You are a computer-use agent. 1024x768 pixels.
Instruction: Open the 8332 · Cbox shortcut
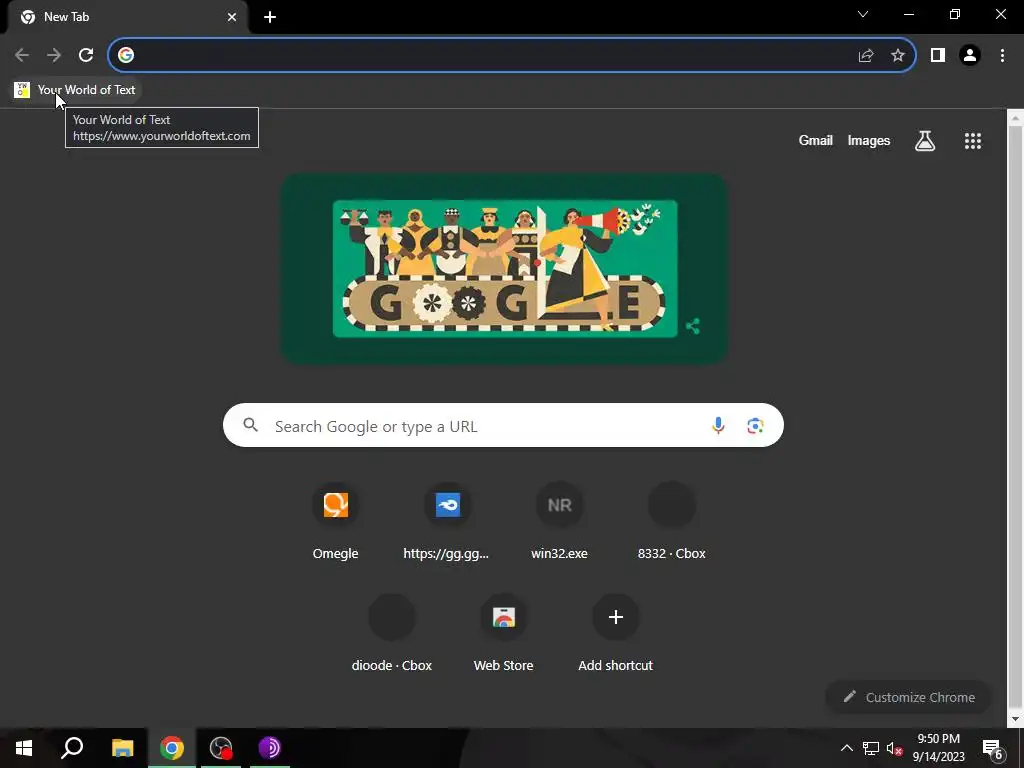tap(671, 521)
